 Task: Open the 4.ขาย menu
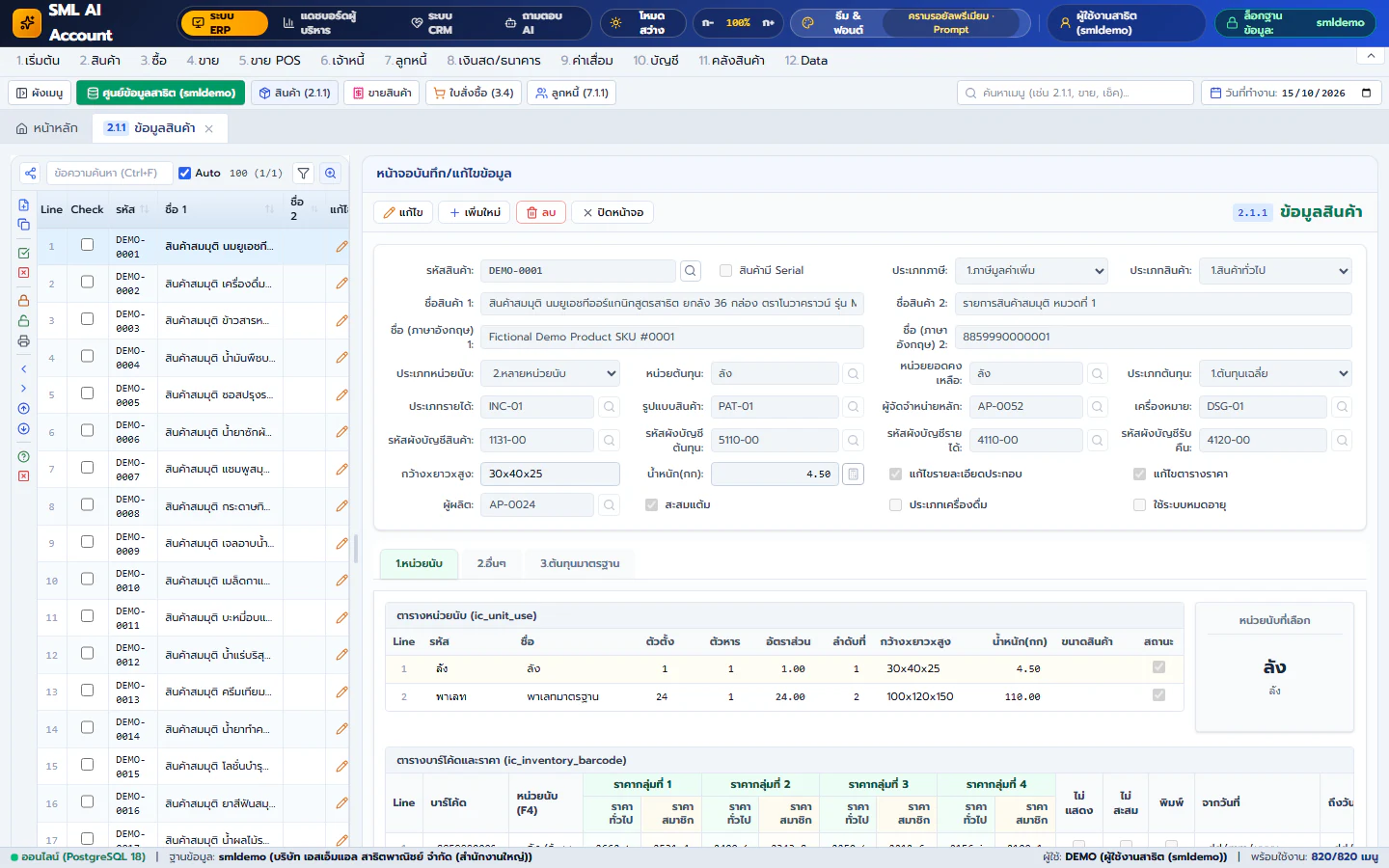203,60
